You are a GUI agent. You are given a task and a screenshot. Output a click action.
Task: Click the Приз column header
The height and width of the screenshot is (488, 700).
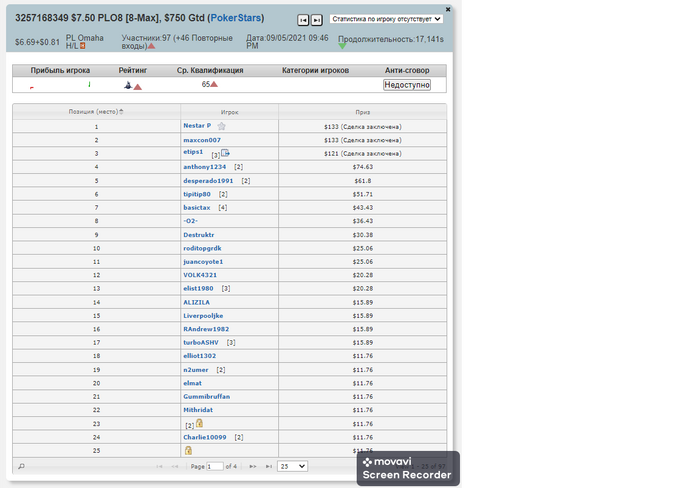click(x=362, y=112)
